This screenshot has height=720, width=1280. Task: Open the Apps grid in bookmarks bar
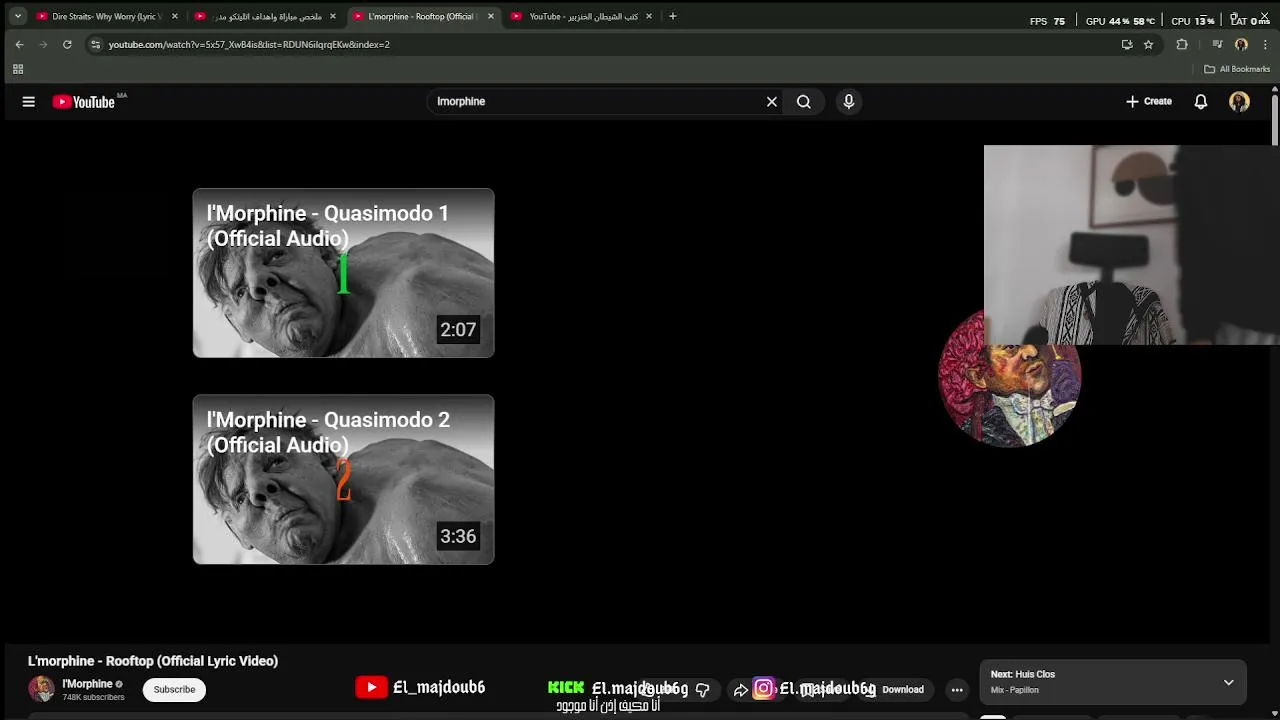tap(17, 69)
